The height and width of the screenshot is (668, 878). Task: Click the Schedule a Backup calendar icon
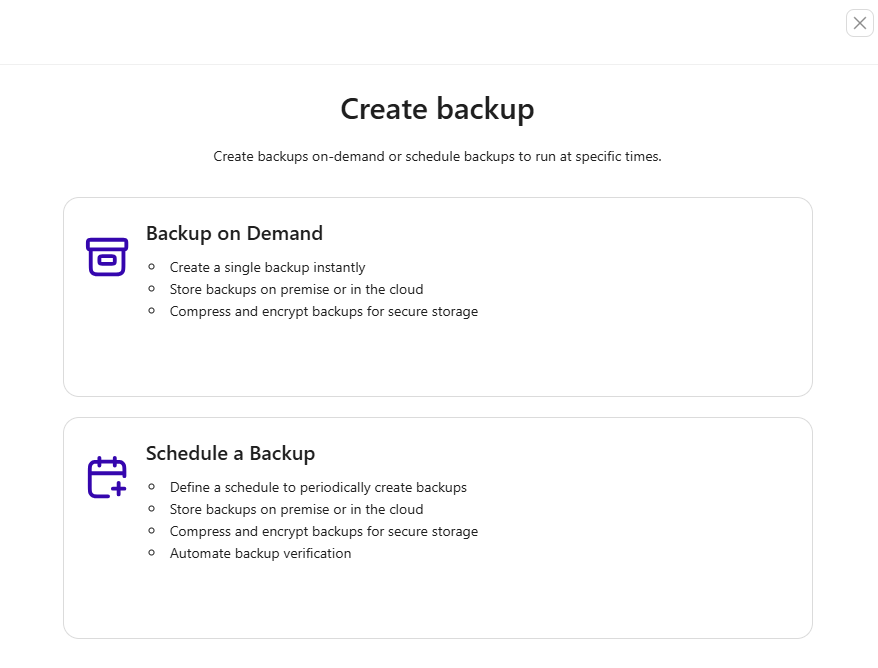[x=107, y=477]
